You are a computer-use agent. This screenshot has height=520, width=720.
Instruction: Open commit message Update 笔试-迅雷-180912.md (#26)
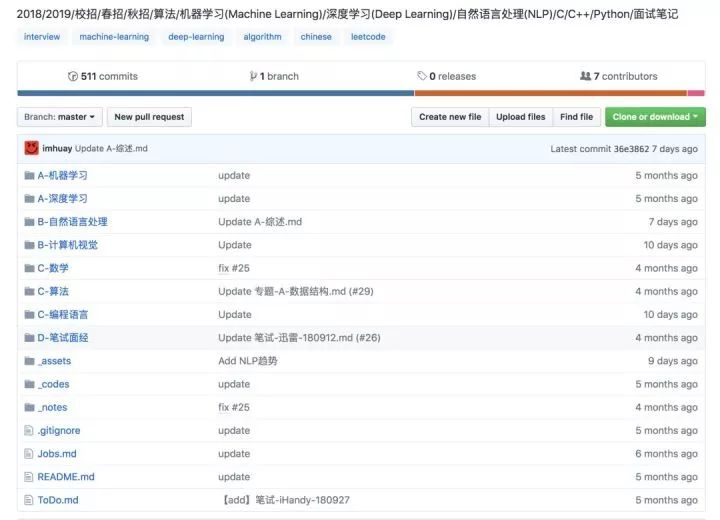[299, 338]
